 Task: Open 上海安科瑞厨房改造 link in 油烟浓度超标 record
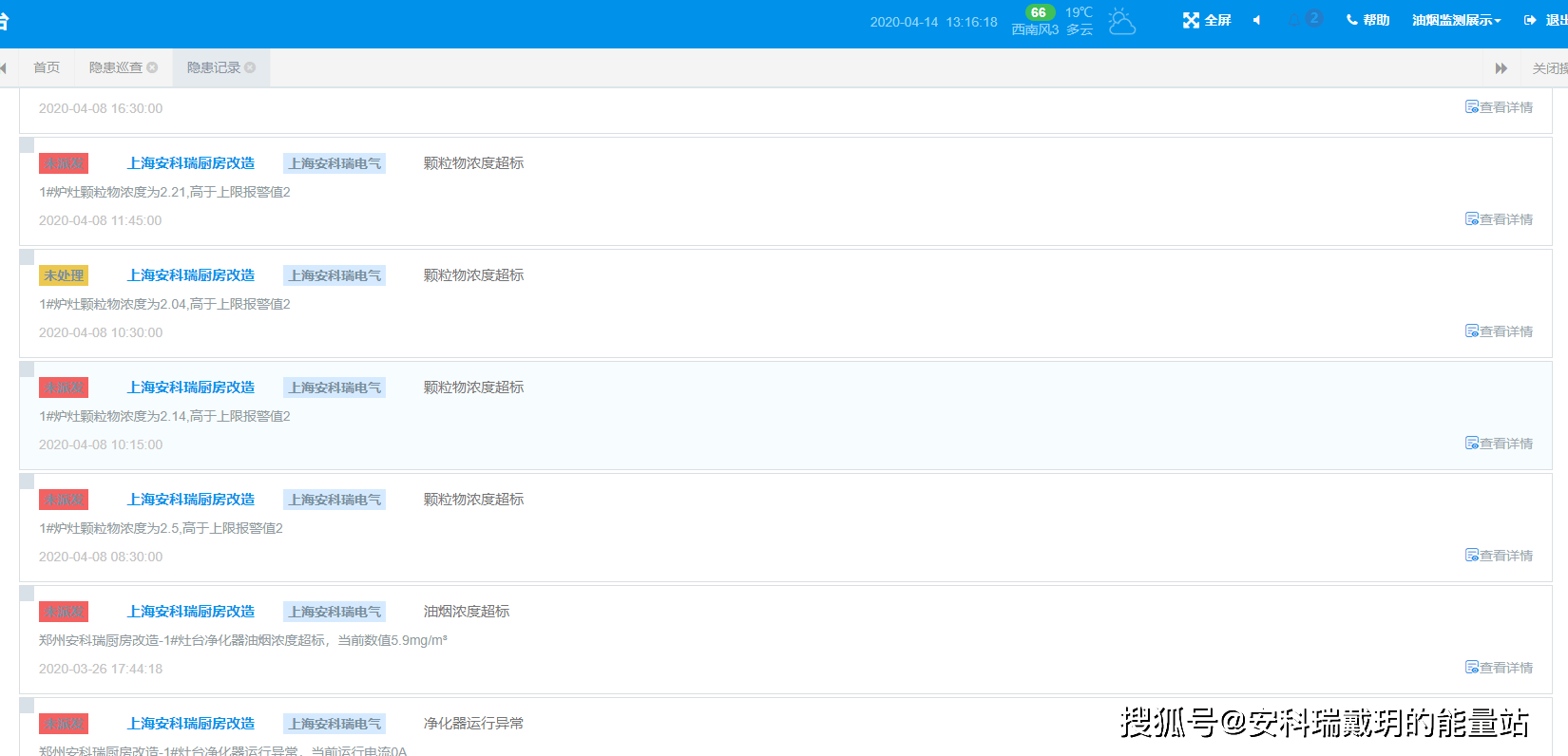click(x=191, y=612)
